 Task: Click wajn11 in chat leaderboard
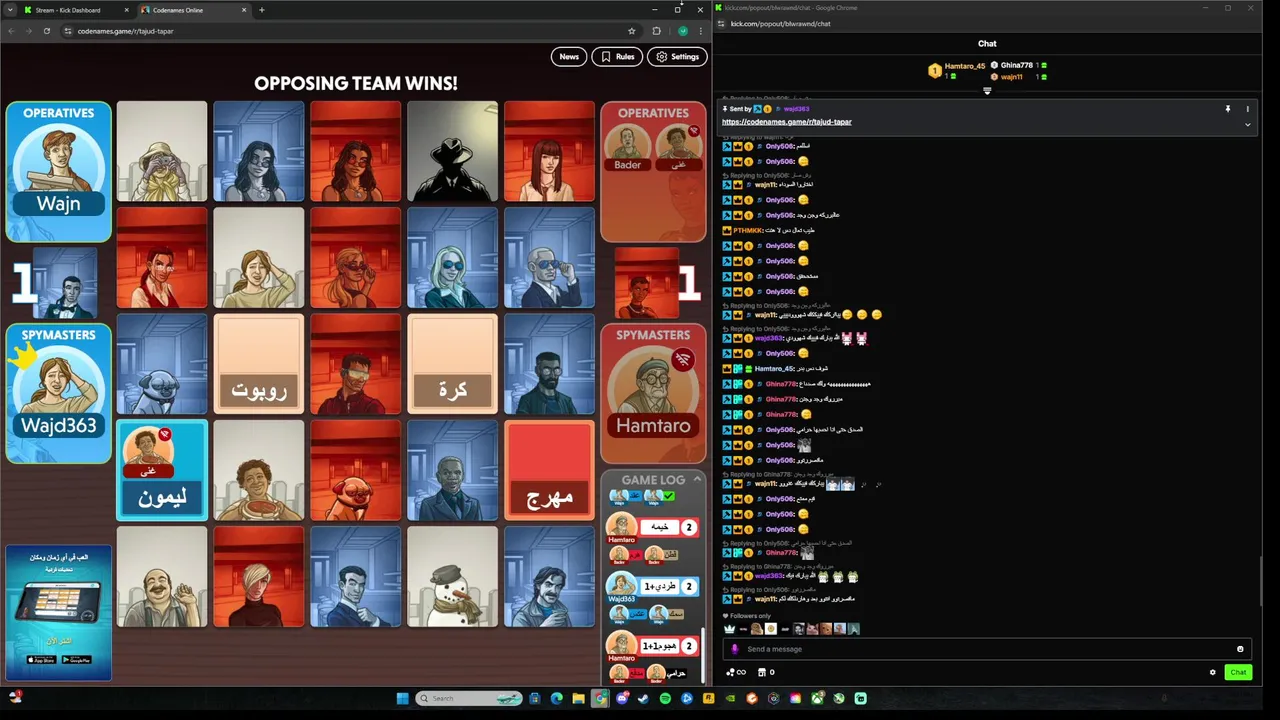pos(1012,77)
